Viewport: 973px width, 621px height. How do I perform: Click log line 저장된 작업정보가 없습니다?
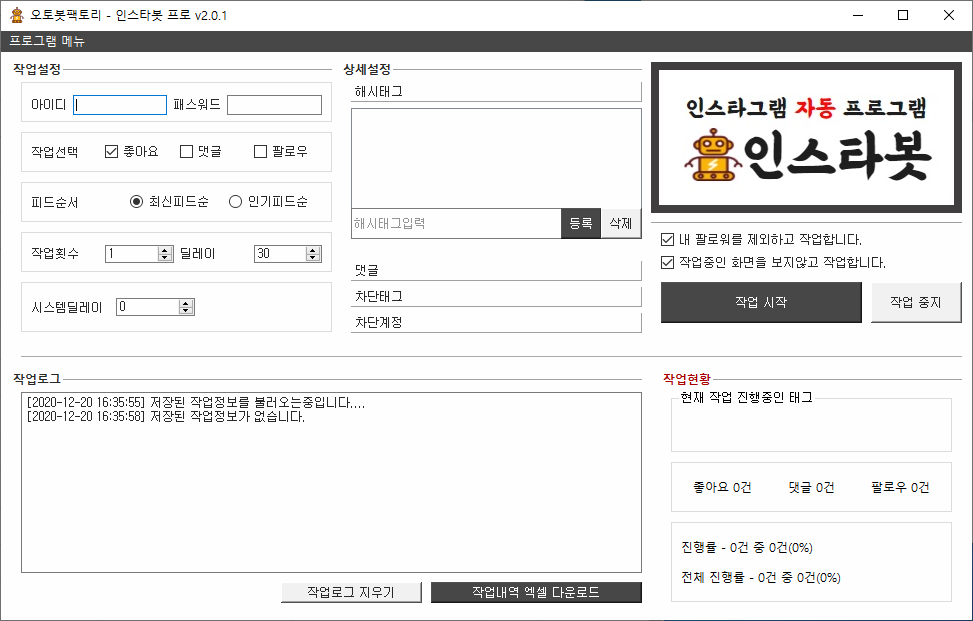tap(166, 417)
